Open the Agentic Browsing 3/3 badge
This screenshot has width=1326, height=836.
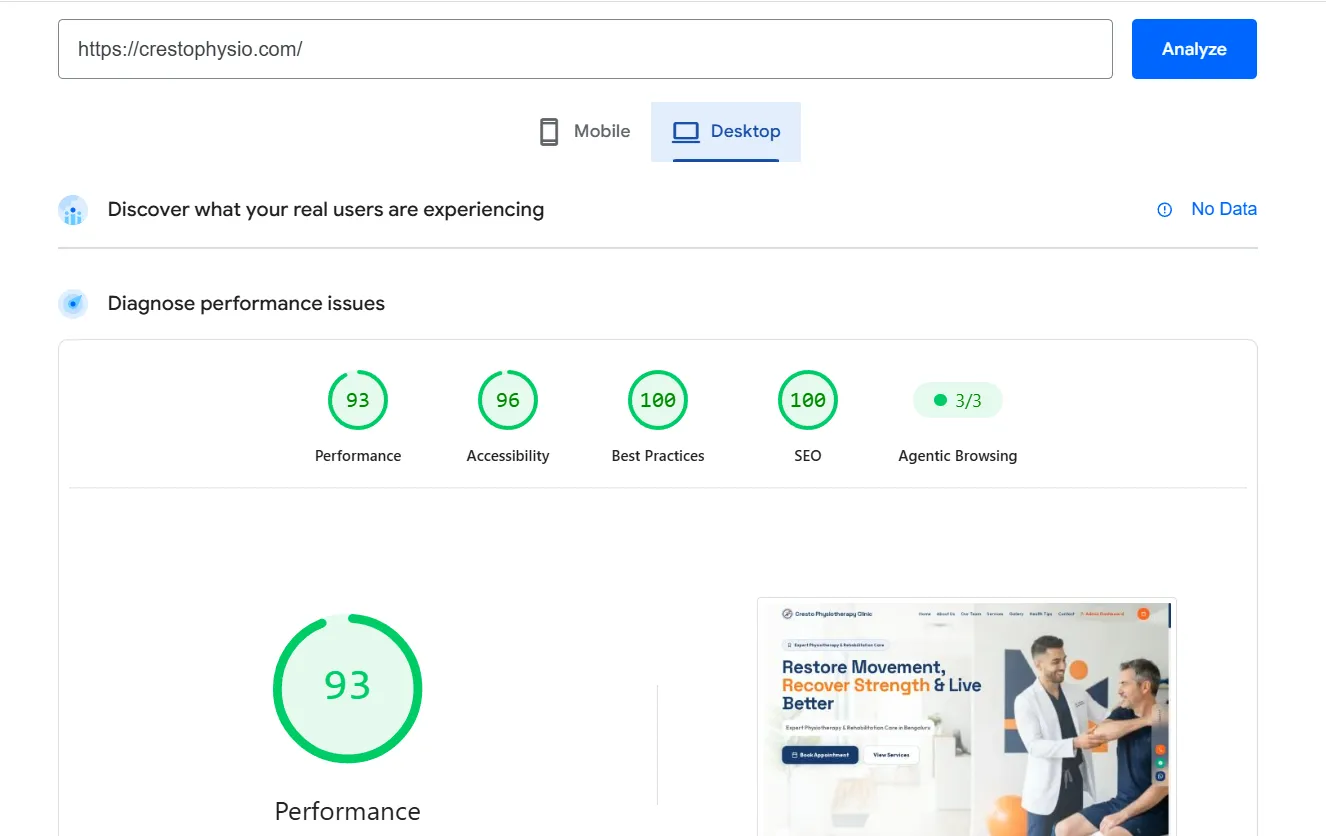click(x=958, y=400)
